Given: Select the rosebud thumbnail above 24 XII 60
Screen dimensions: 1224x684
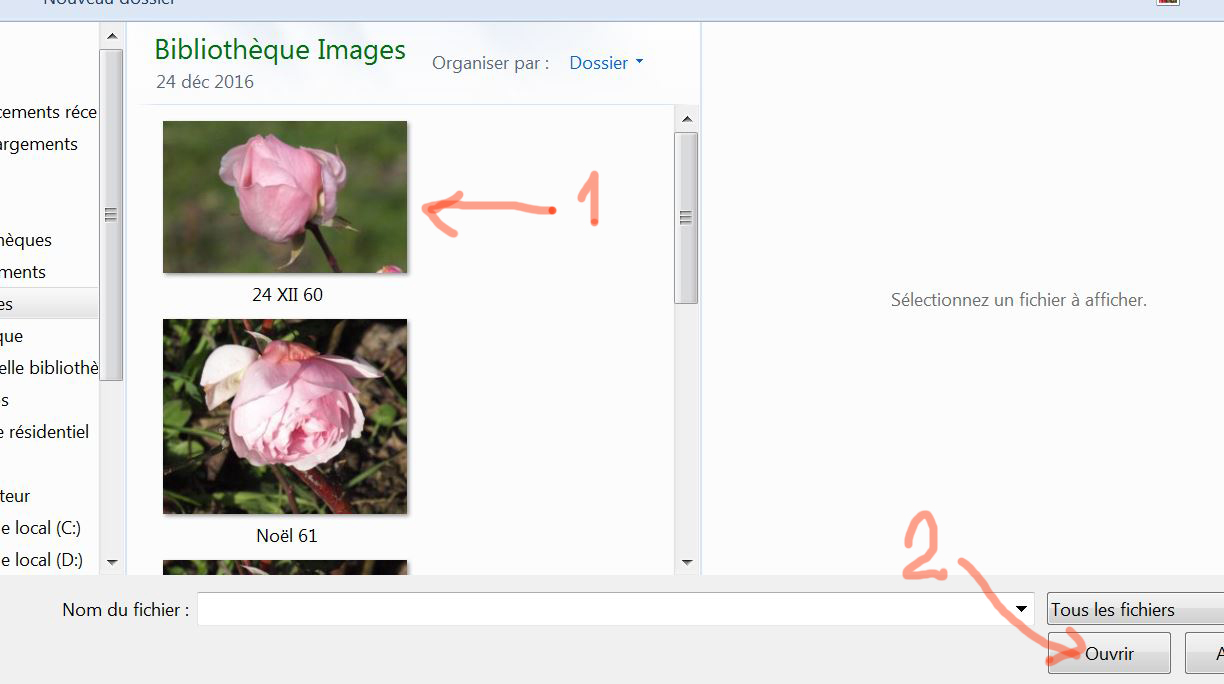Looking at the screenshot, I should [x=285, y=196].
